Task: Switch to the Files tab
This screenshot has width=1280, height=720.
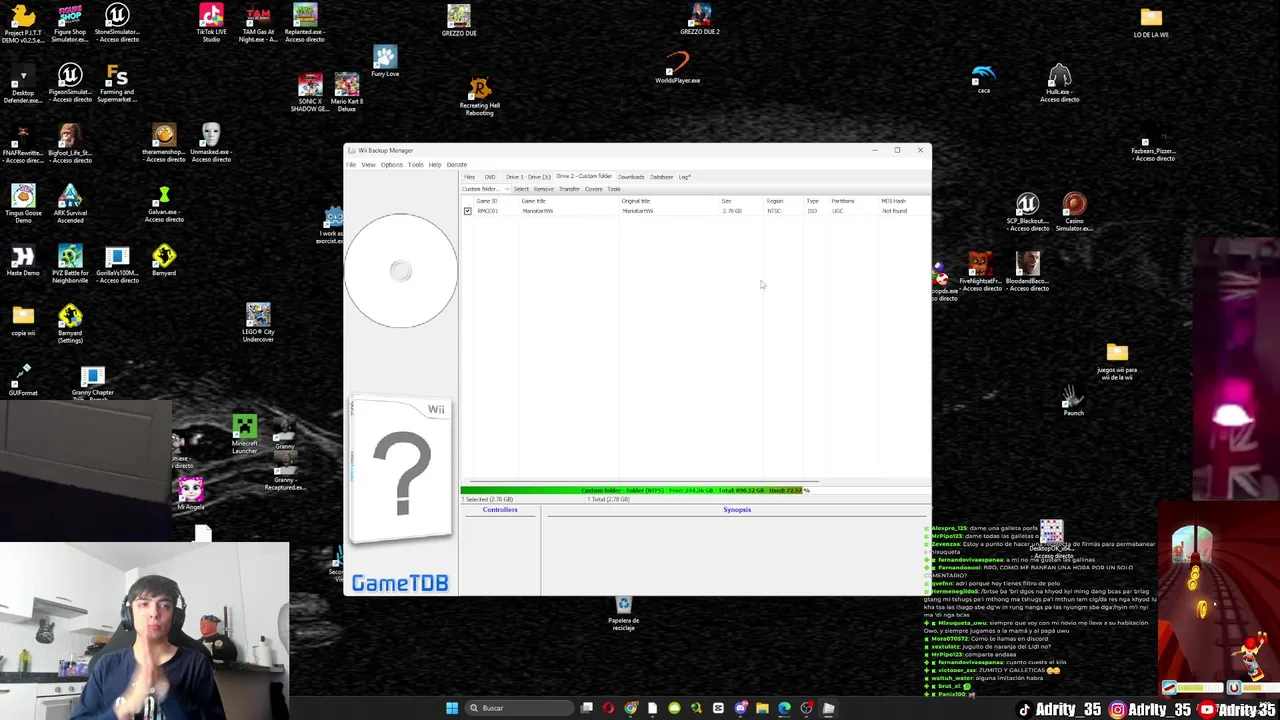Action: tap(469, 177)
